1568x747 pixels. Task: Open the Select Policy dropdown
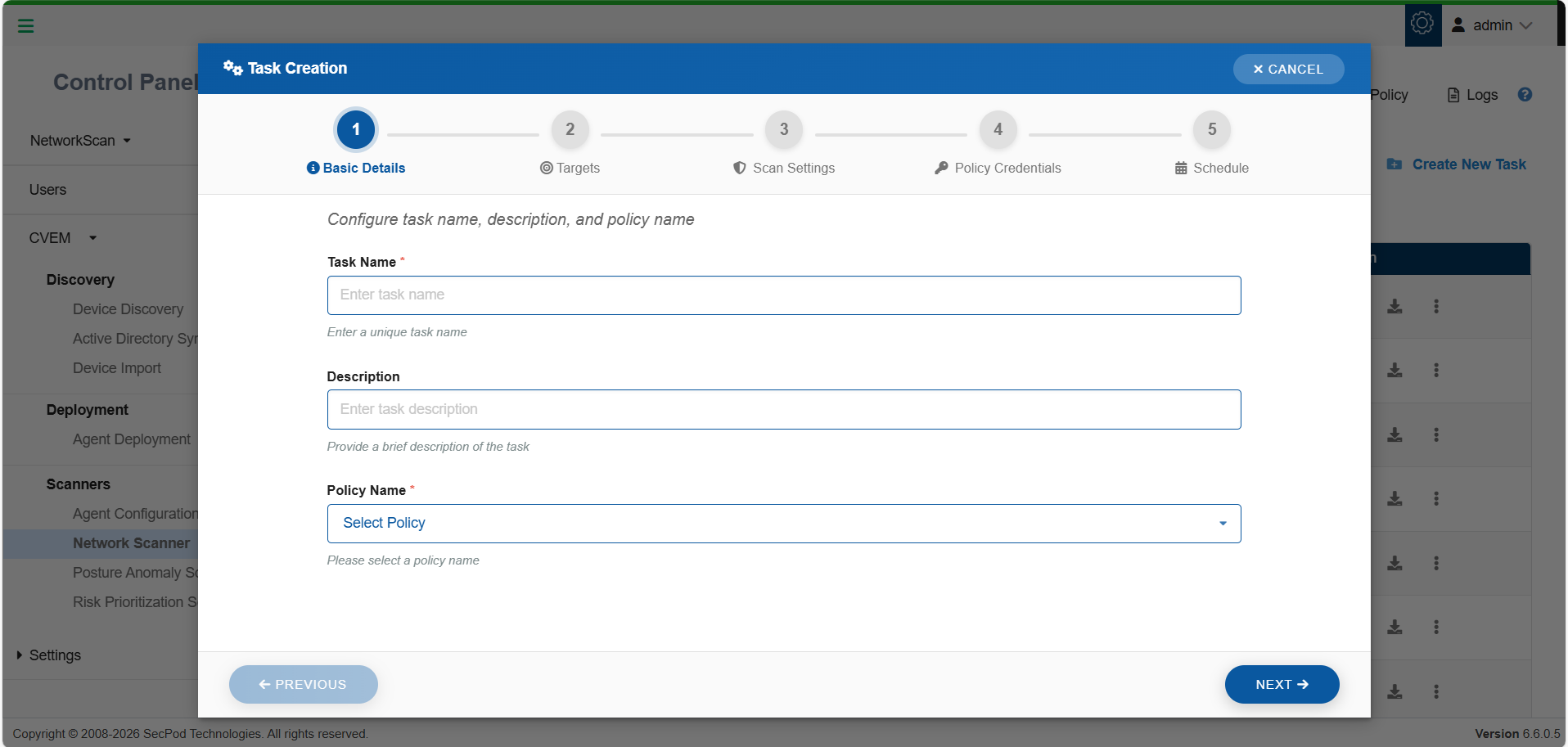[x=783, y=524]
